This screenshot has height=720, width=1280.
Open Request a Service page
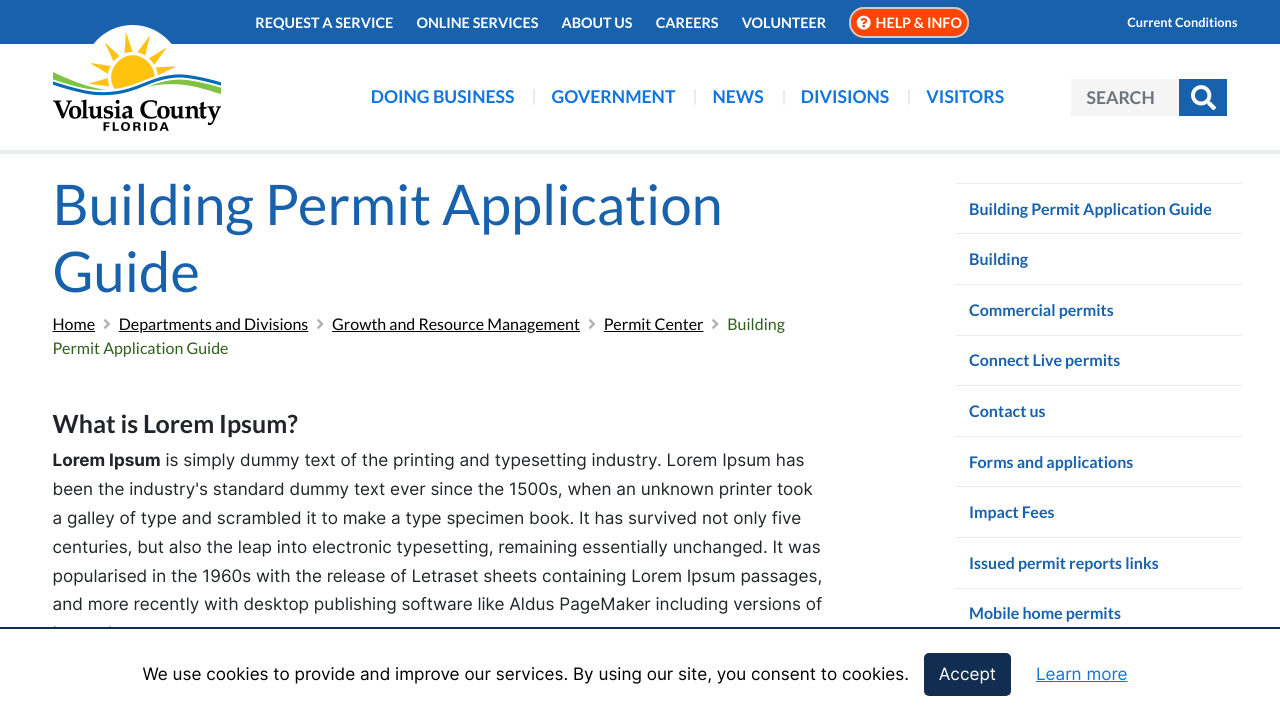324,22
